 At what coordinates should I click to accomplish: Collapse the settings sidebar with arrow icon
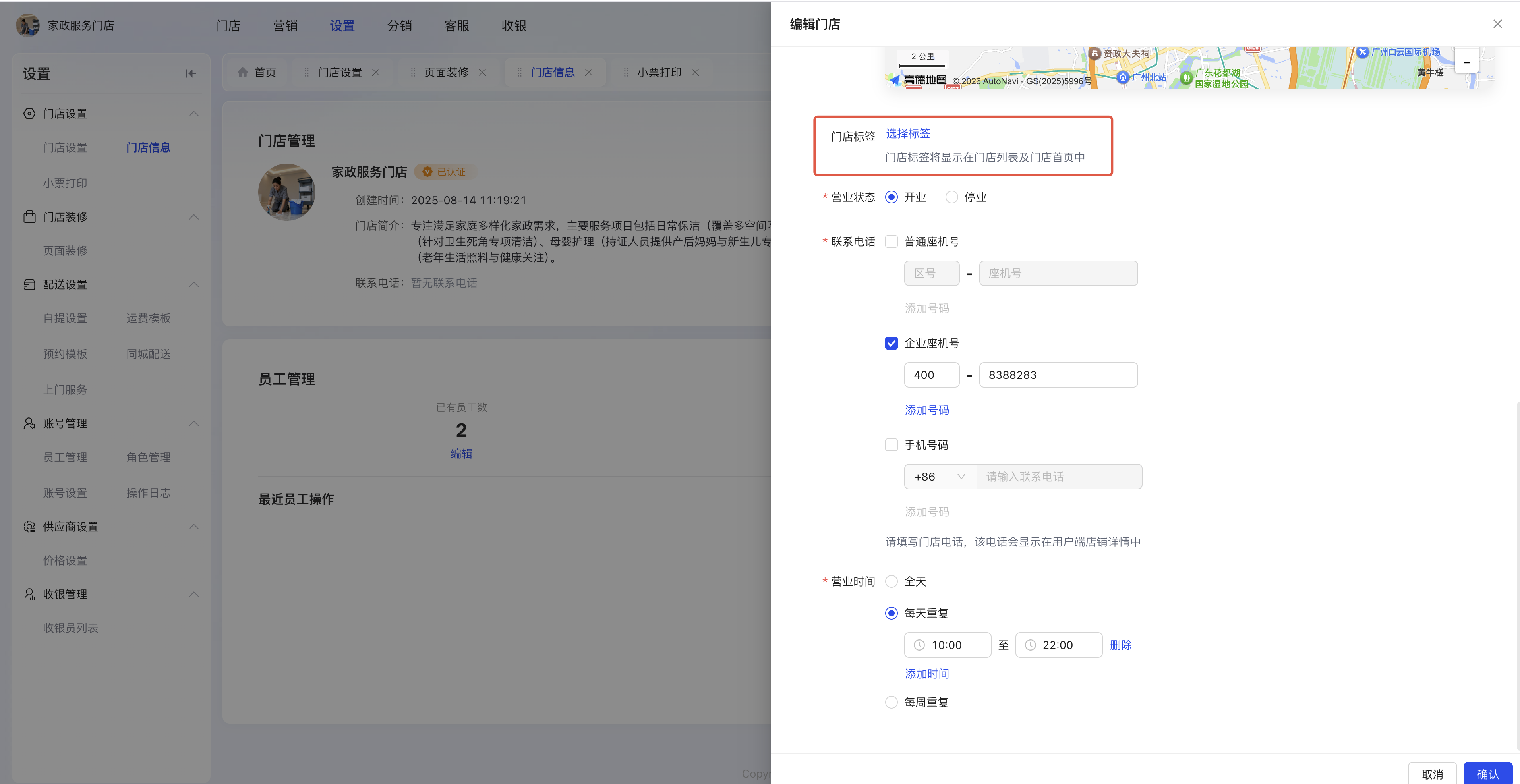pyautogui.click(x=190, y=74)
